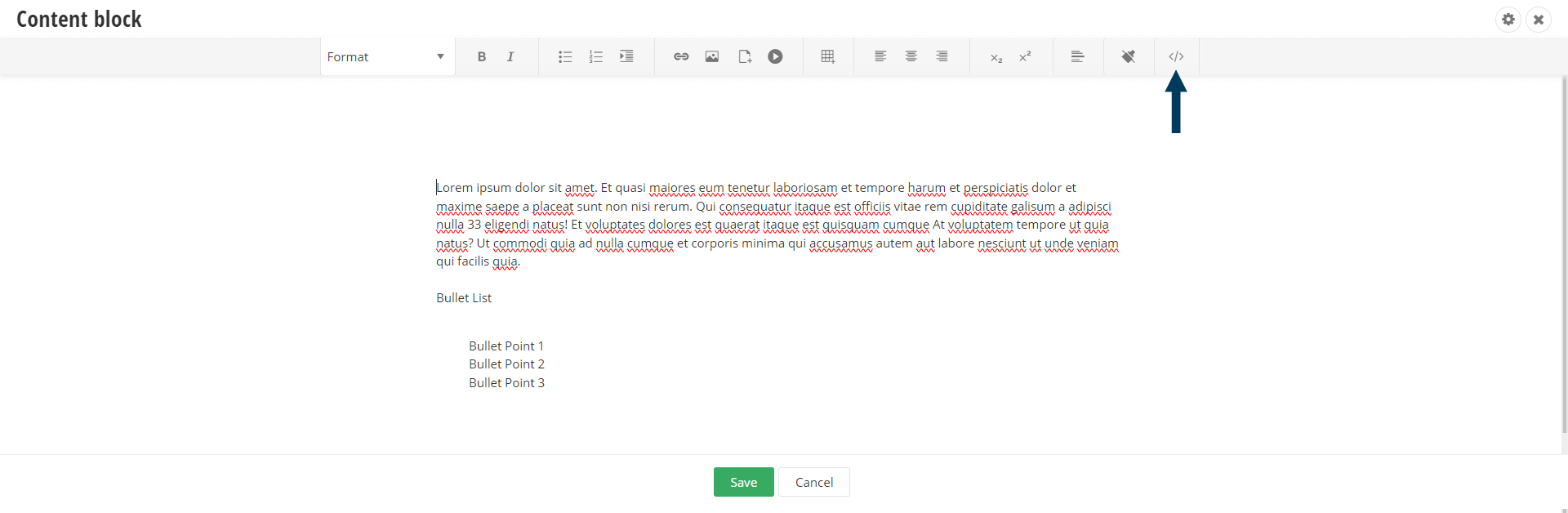The width and height of the screenshot is (1568, 513).
Task: Close the Content block dialog
Action: click(1539, 19)
